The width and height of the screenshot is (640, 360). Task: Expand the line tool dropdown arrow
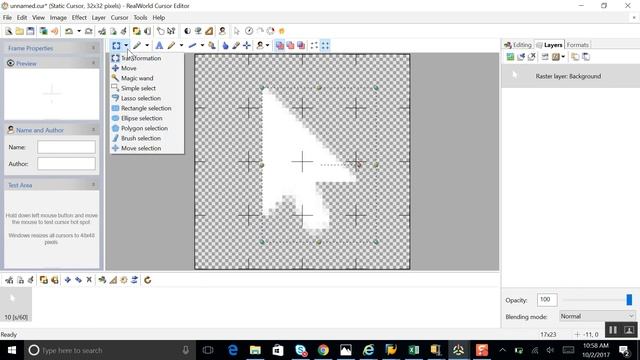202,45
